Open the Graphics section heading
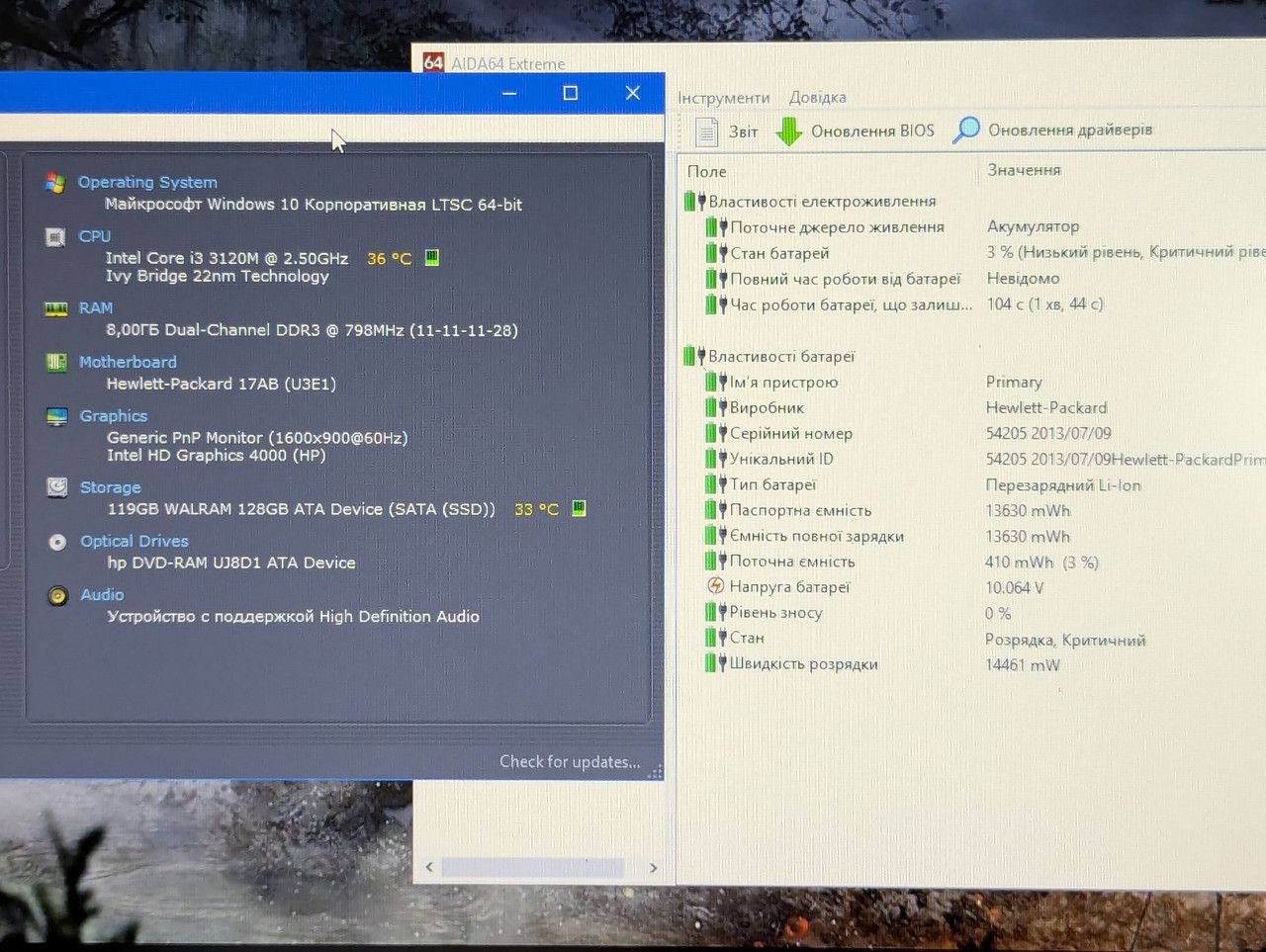Image resolution: width=1266 pixels, height=952 pixels. click(x=114, y=416)
